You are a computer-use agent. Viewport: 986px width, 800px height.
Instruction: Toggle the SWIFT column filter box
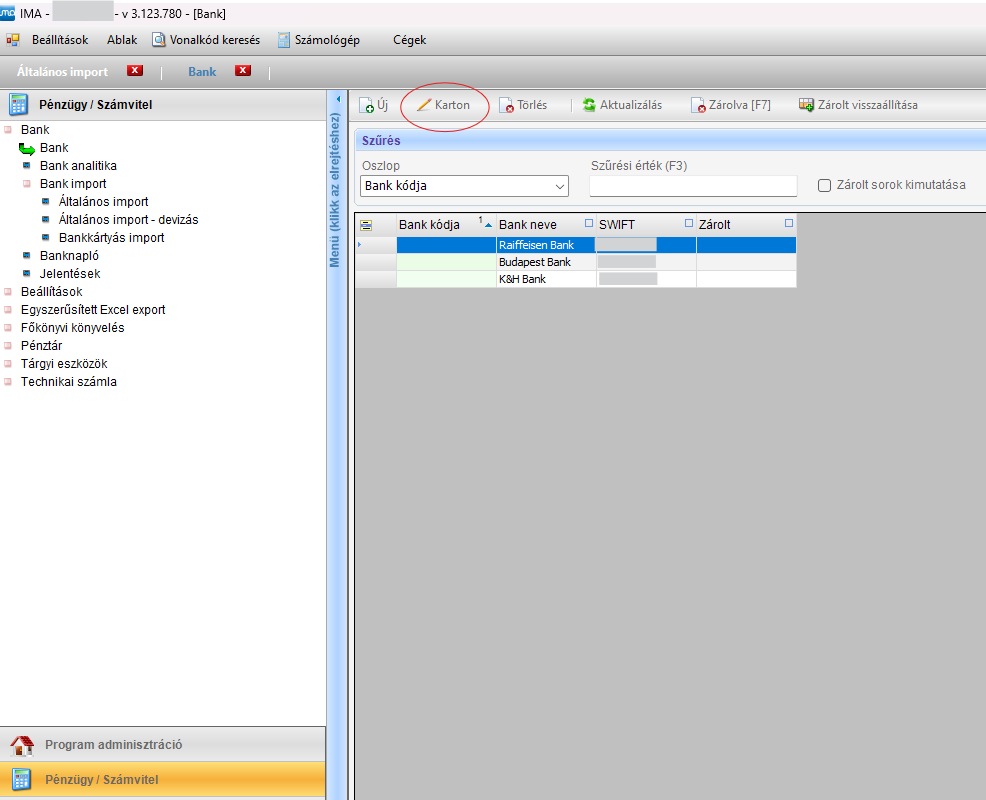coord(688,224)
